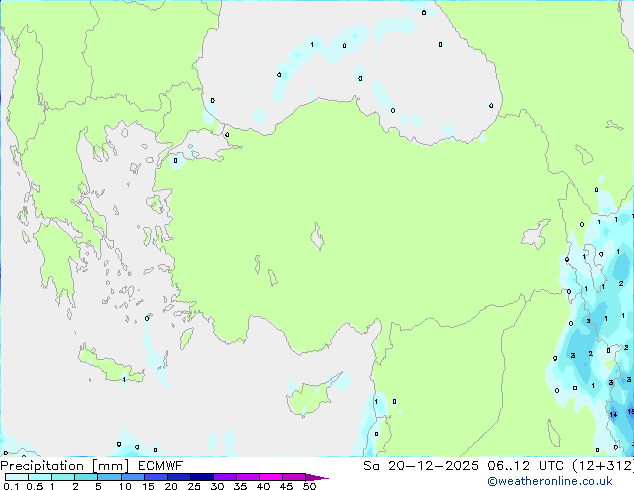
Task: Click the '06..12 UTC' time text
Action: click(525, 466)
